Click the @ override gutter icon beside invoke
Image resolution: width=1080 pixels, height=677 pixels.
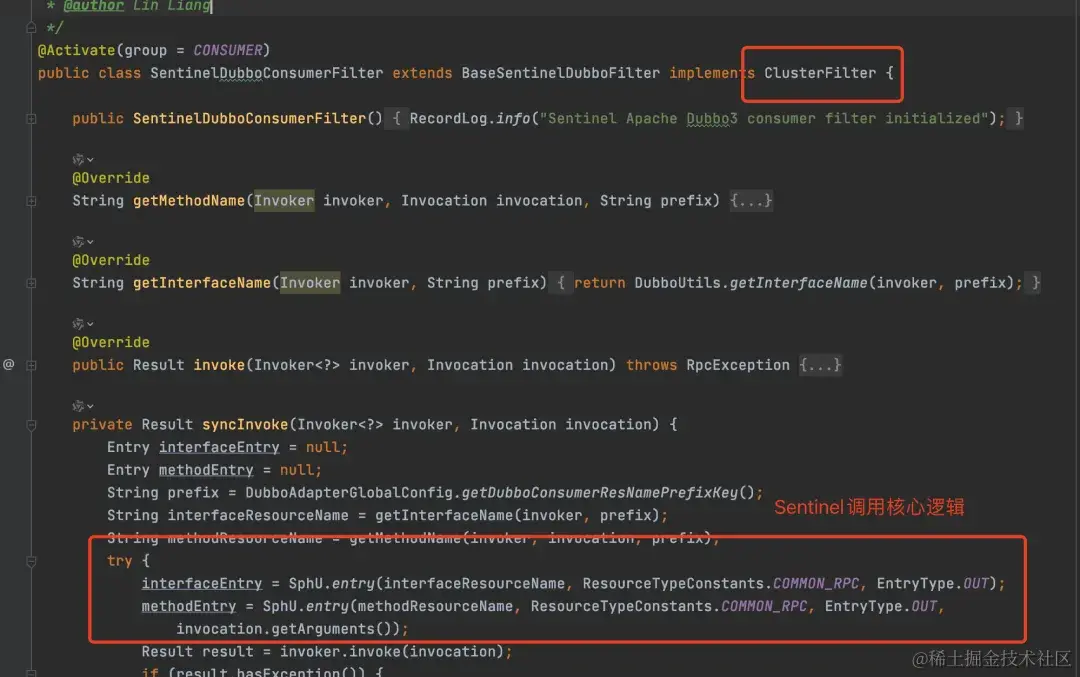click(8, 364)
